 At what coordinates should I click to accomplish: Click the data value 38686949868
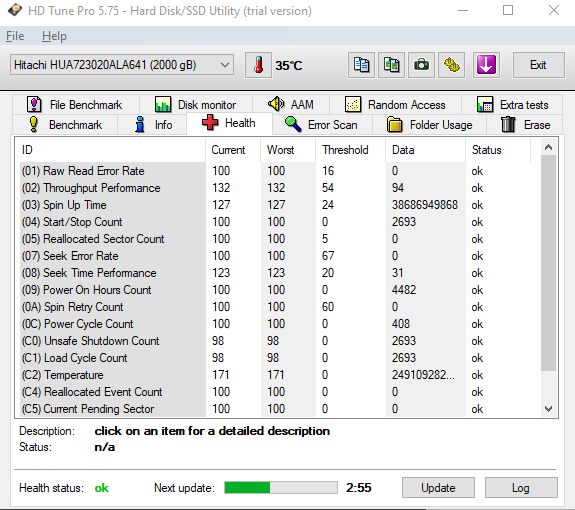425,205
